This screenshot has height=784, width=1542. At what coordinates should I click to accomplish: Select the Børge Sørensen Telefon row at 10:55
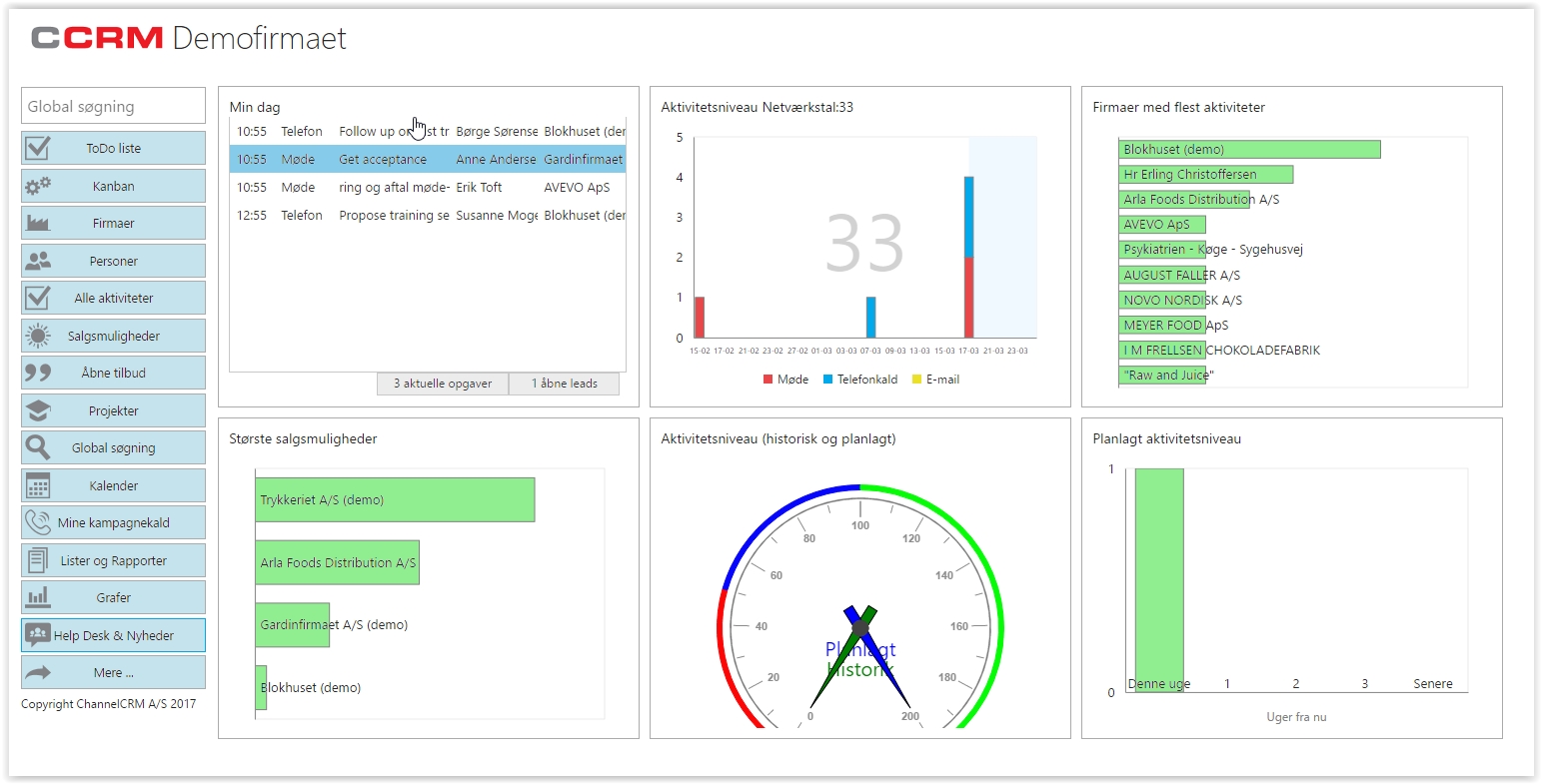428,131
